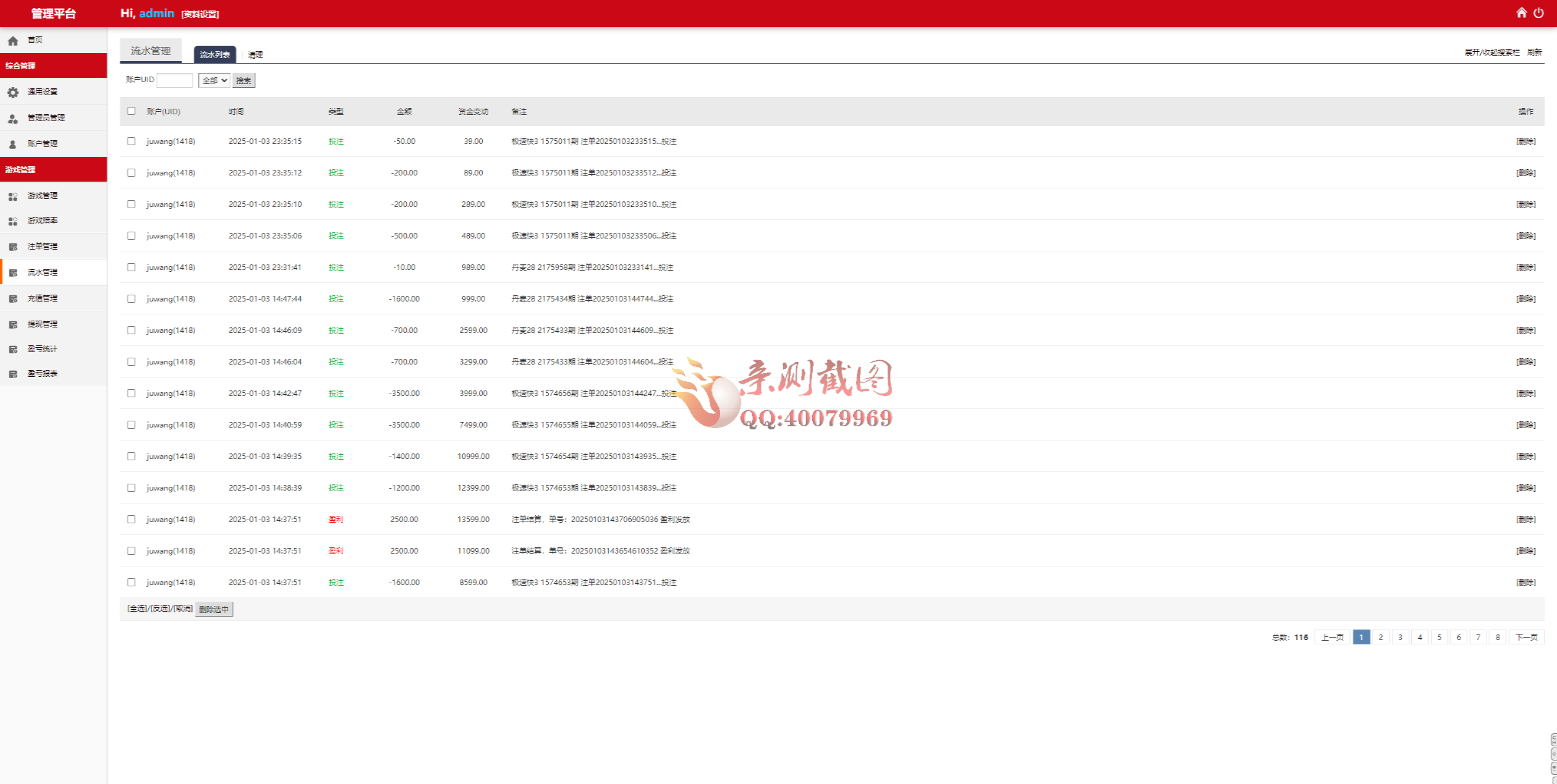The image size is (1557, 784).
Task: Click 删除选中 to delete selected rows
Action: (214, 609)
